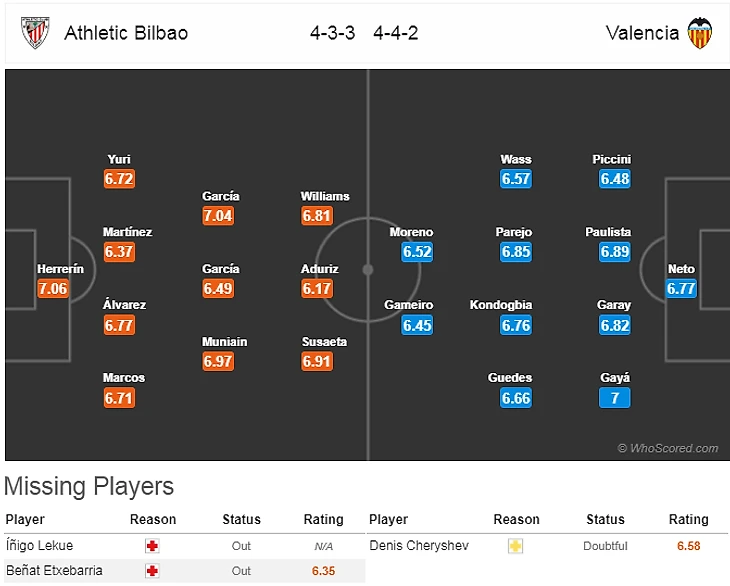Click the Rating column header under Valencia
Viewport: 730px width, 586px height.
(x=689, y=519)
